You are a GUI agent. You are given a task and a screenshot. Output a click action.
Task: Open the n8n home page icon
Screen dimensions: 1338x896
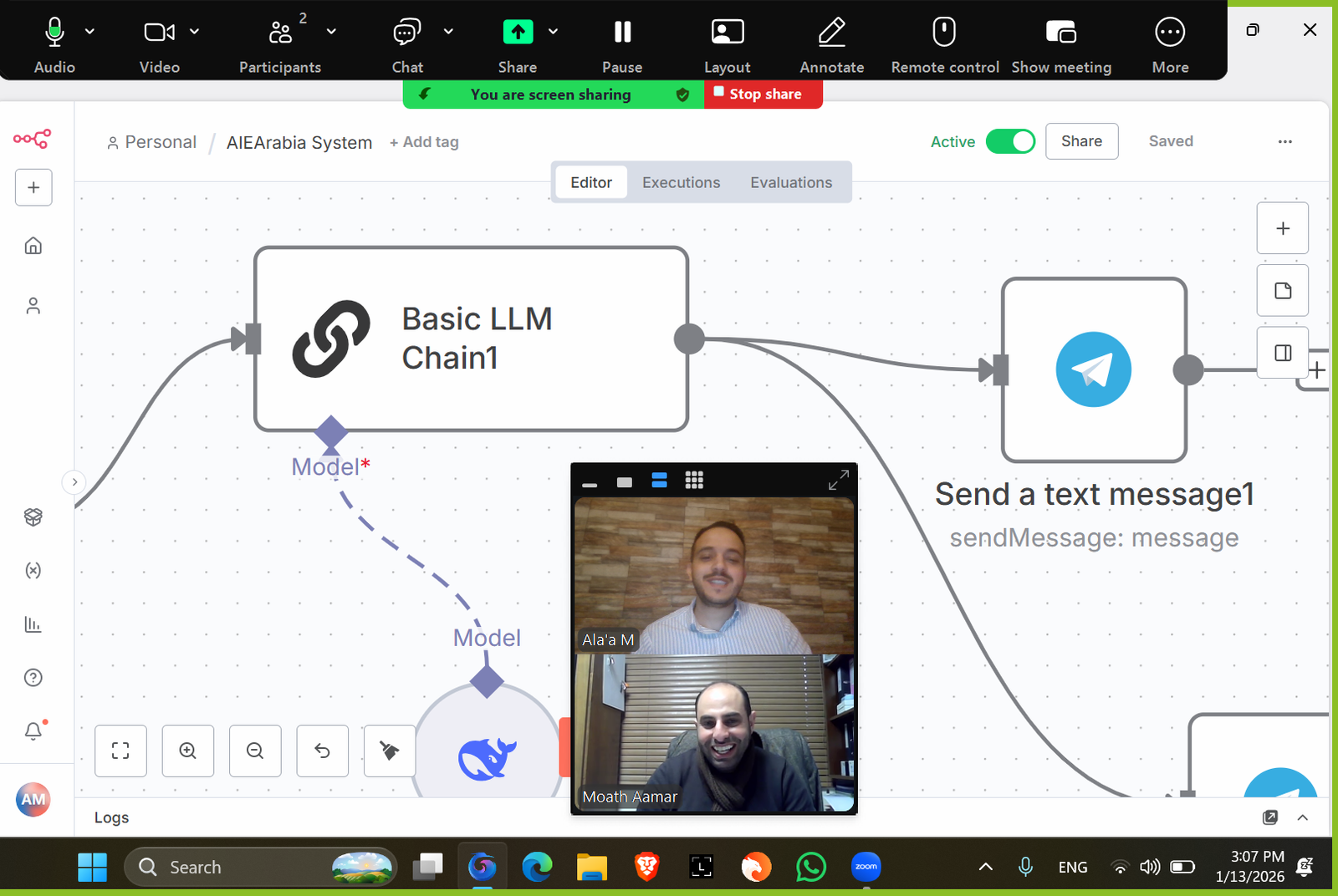coord(33,246)
